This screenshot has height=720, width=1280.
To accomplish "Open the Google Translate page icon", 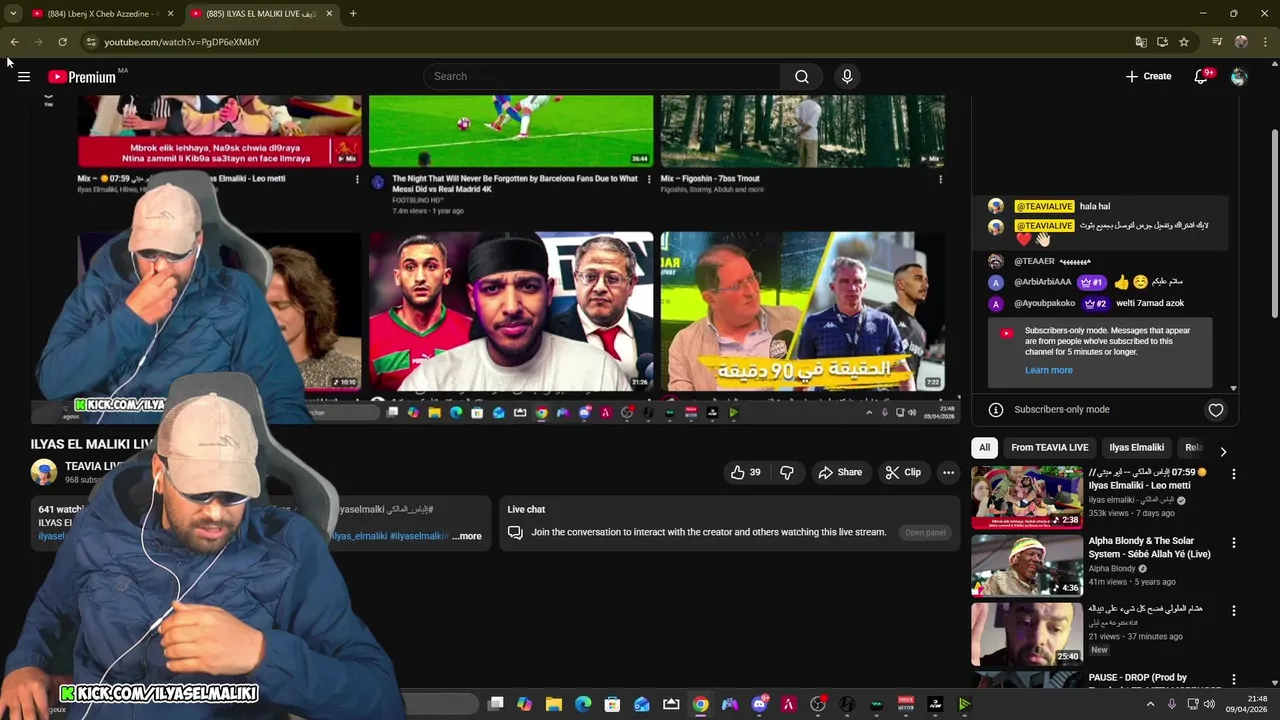I will [x=1141, y=42].
